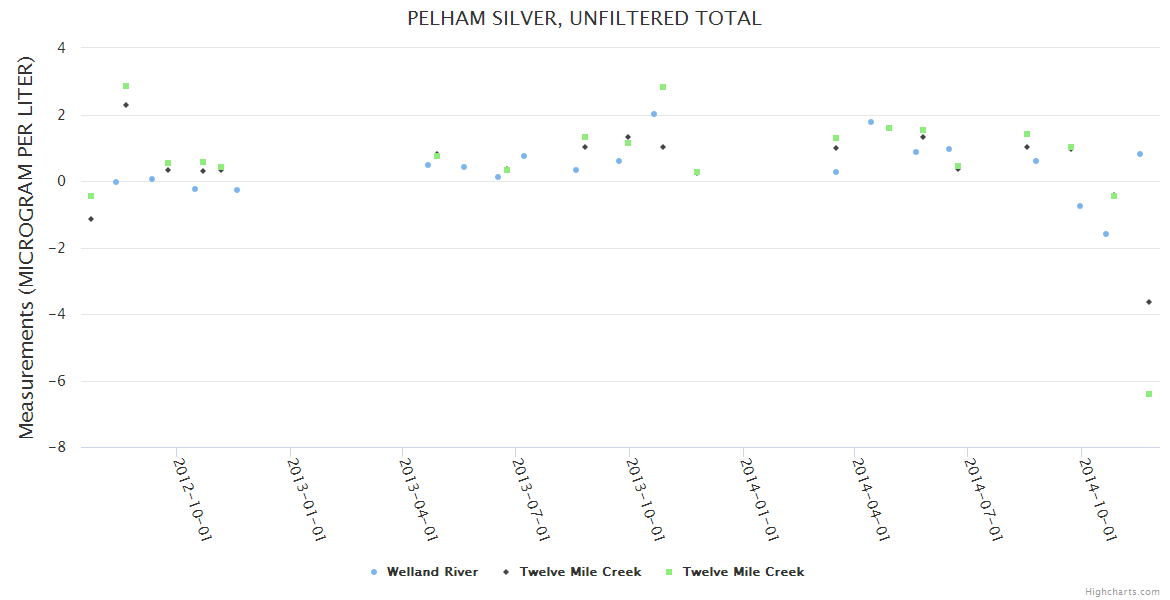Click the Measurements y-axis title
Screen dimensions: 1170x600
tap(27, 247)
